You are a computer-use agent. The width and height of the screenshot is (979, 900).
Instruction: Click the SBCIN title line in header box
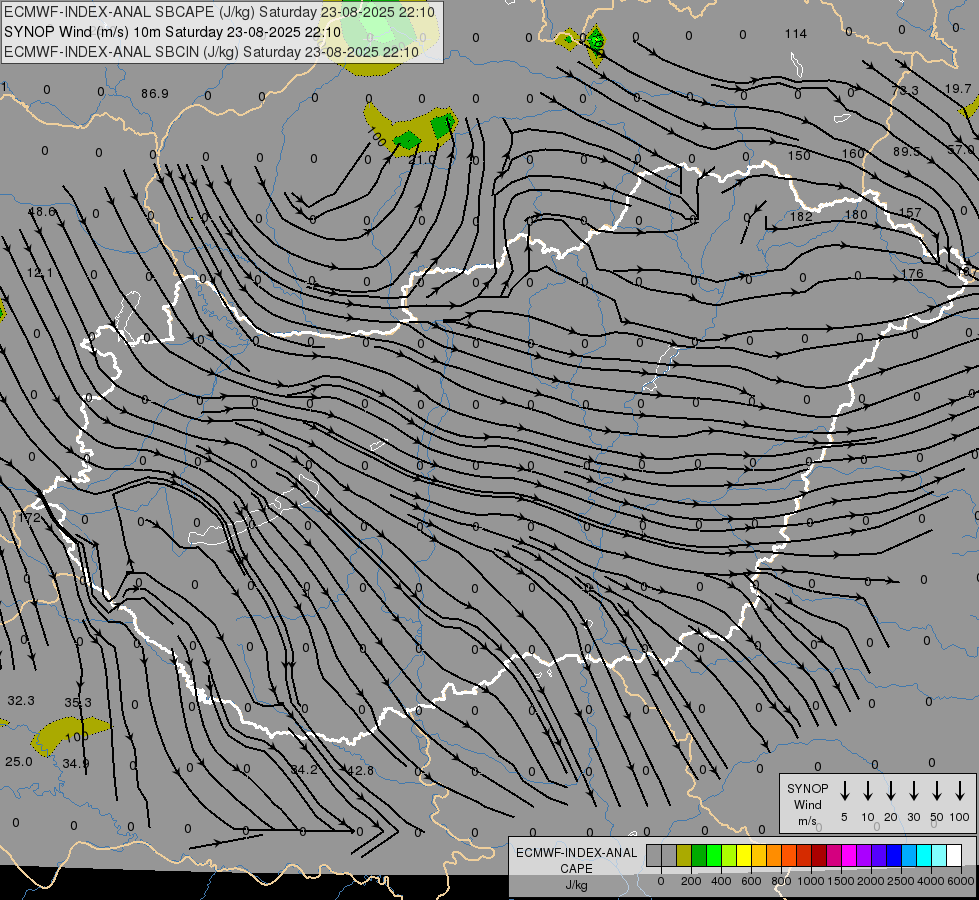[211, 52]
